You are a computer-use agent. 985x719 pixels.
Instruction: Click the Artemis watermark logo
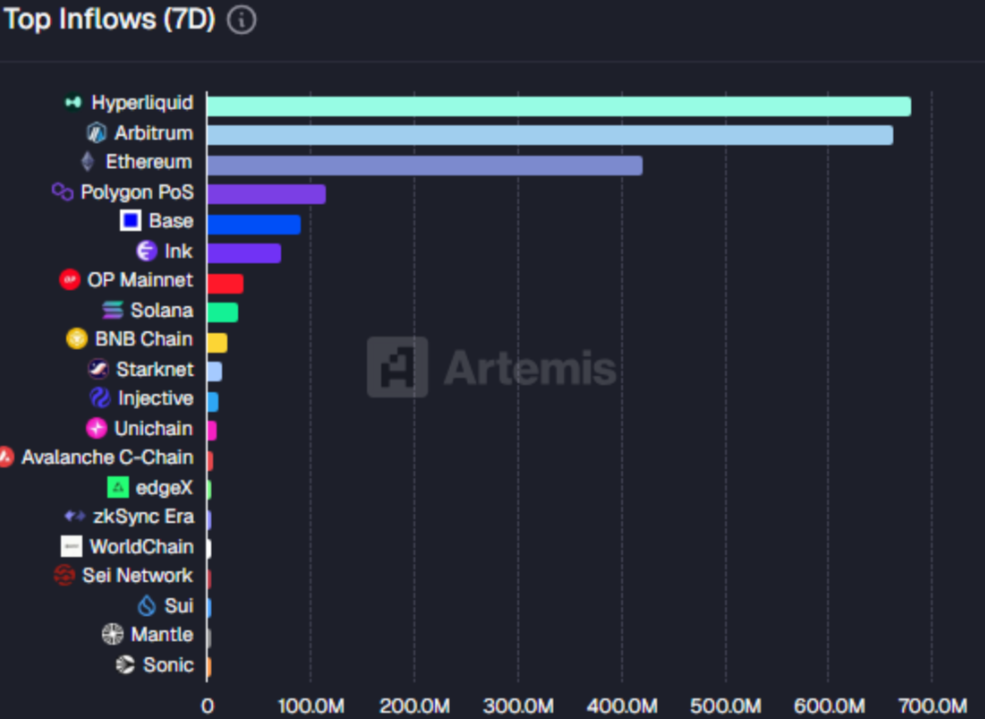point(397,367)
